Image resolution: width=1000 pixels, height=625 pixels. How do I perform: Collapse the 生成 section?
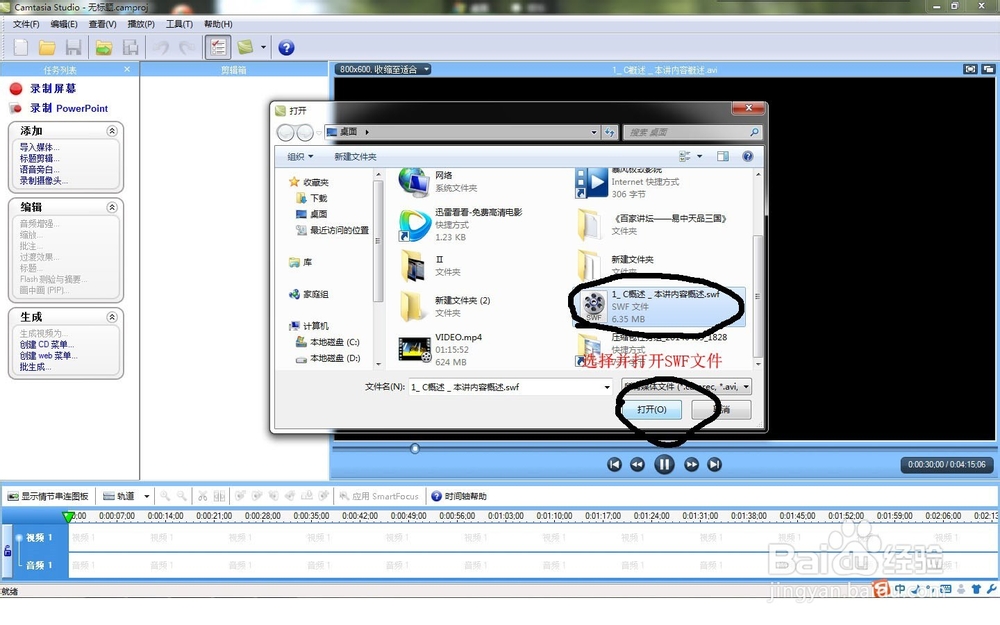coord(112,317)
